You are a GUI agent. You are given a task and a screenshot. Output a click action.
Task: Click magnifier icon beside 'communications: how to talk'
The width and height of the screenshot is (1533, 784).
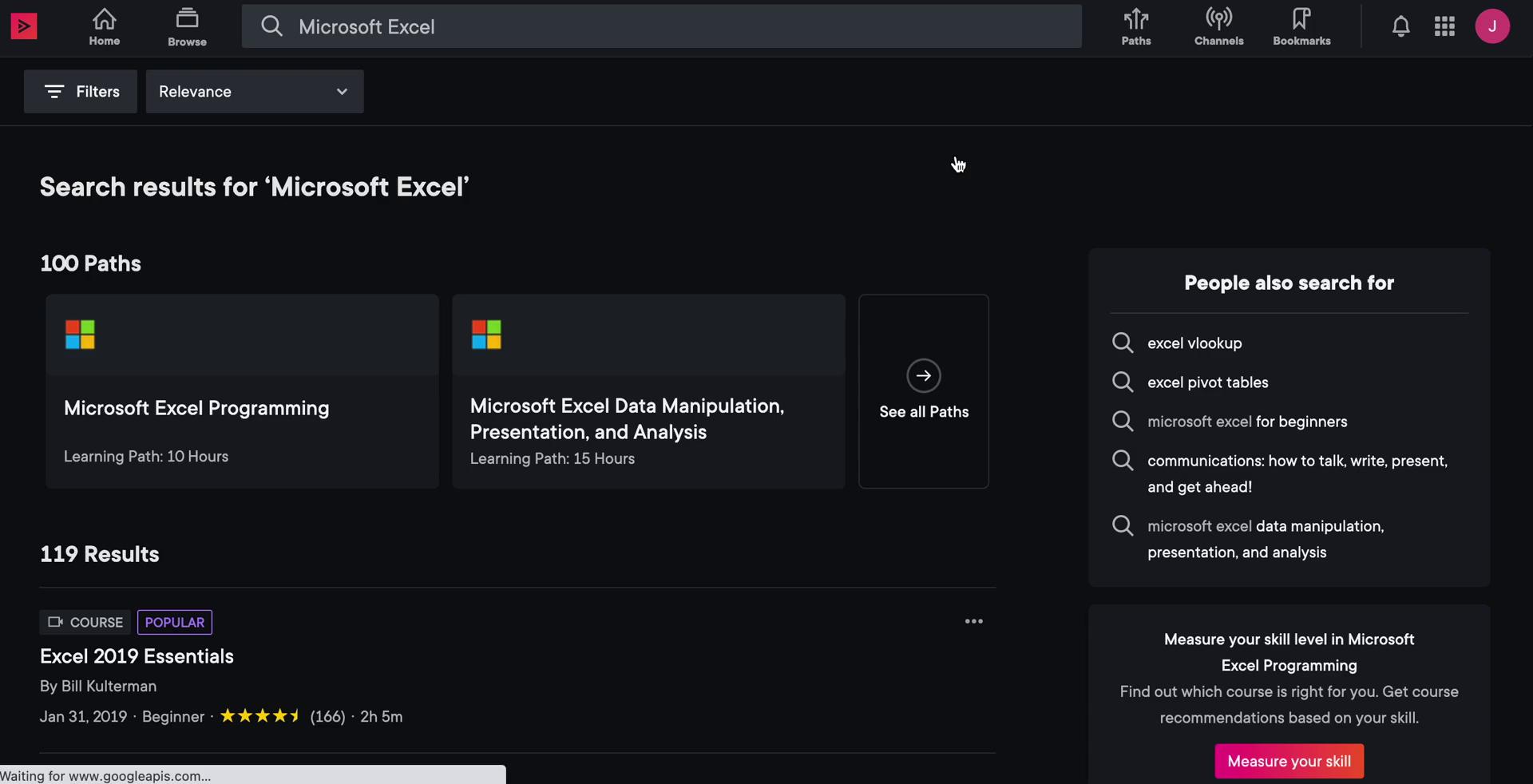pyautogui.click(x=1123, y=460)
